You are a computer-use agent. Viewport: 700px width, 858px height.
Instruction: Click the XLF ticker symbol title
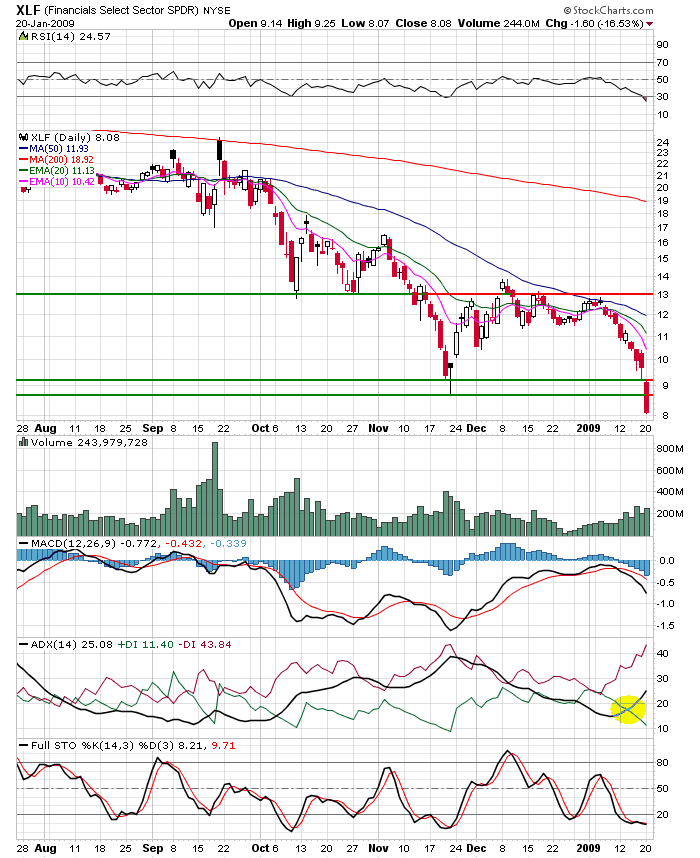tap(28, 10)
